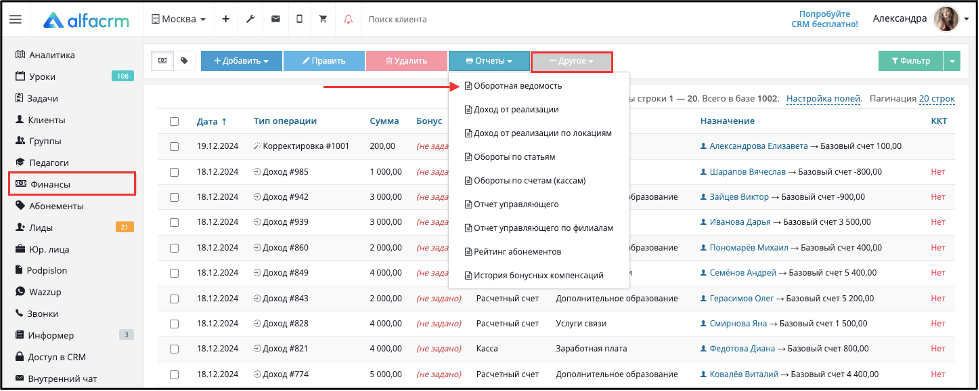Screen dimensions: 979x391
Task: Select the money view icon button
Action: click(162, 61)
